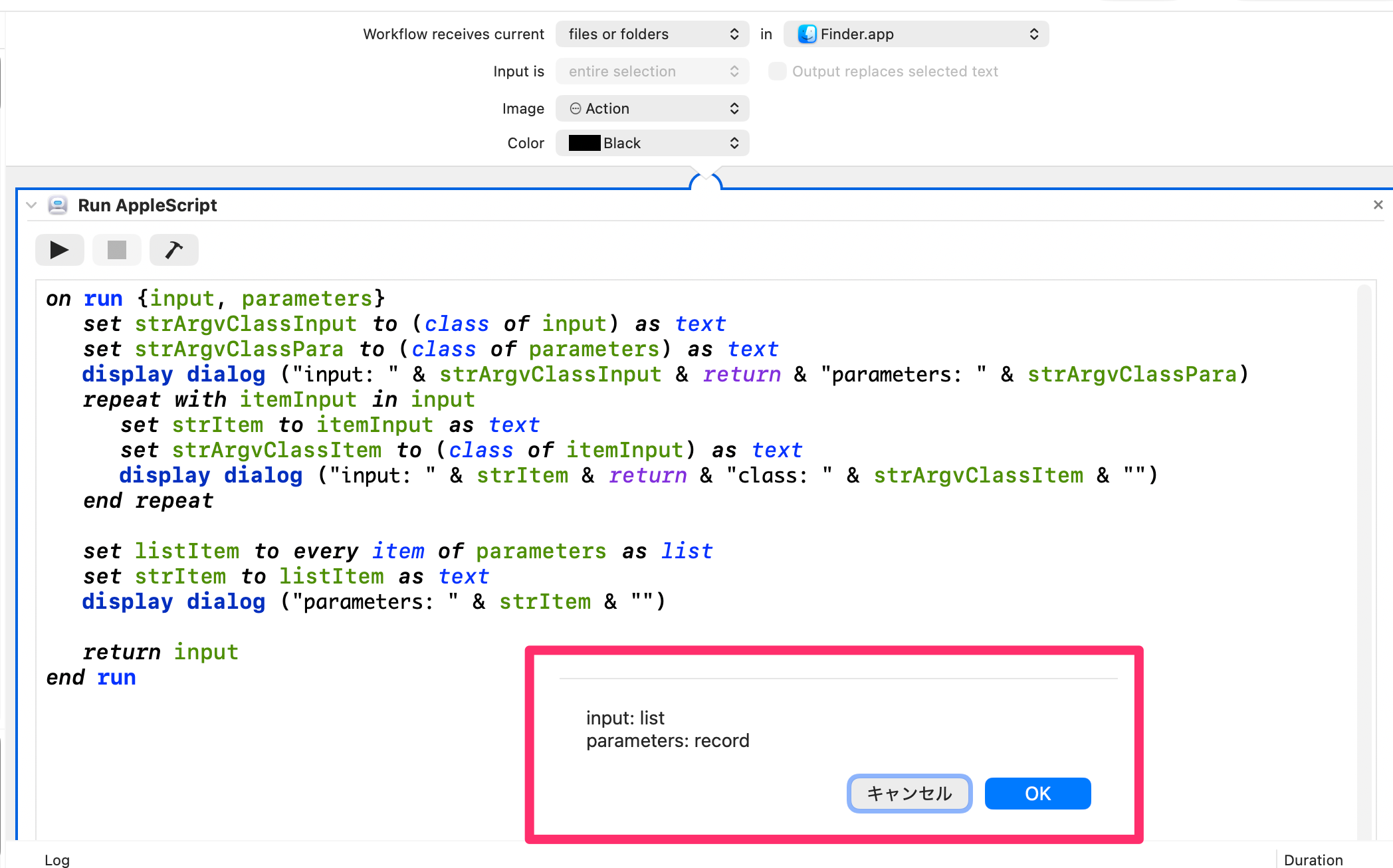Open the Finder.app application dropdown
Image resolution: width=1393 pixels, height=868 pixels.
click(916, 34)
